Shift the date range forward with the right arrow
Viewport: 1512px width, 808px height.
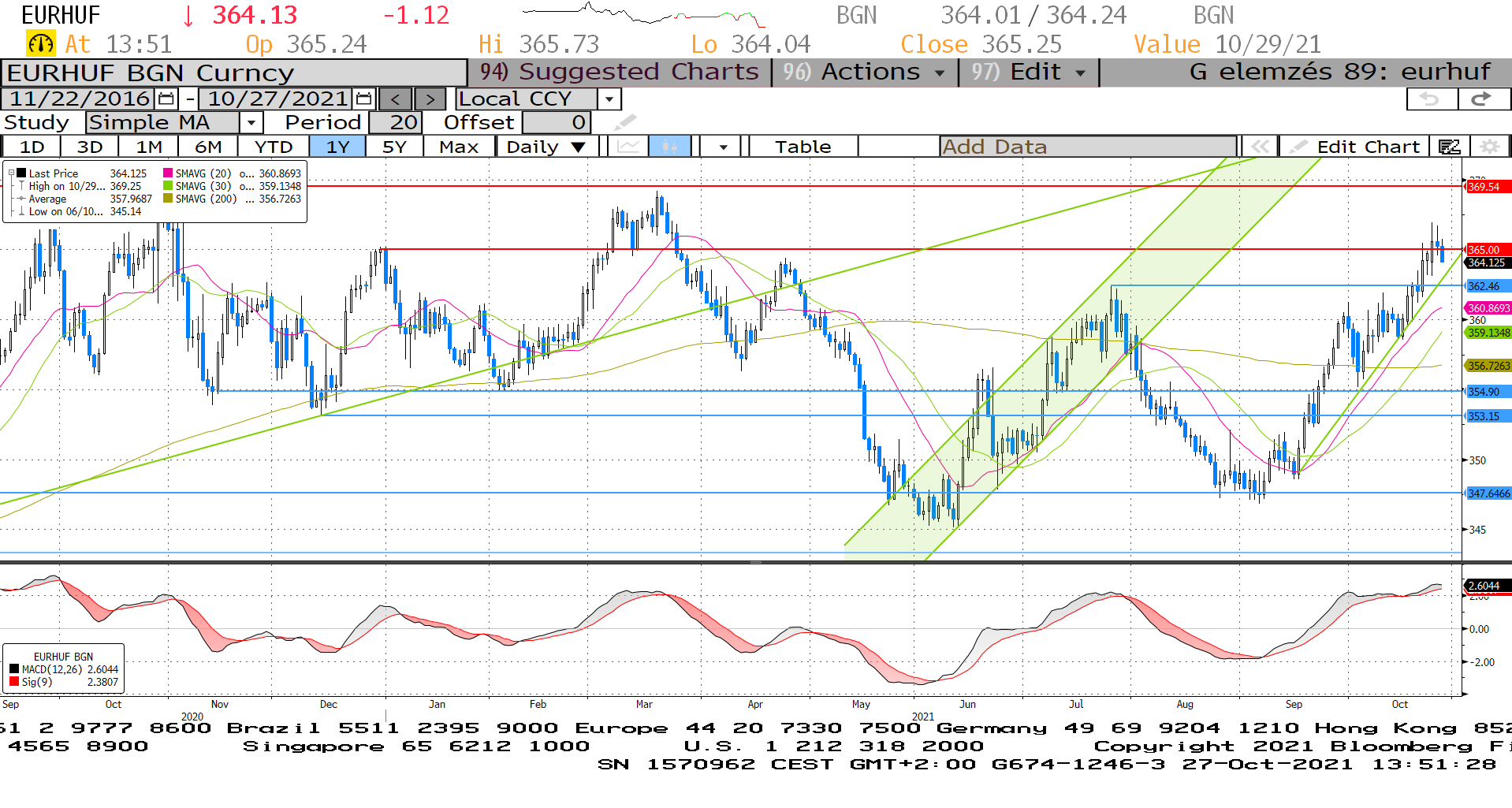click(430, 99)
